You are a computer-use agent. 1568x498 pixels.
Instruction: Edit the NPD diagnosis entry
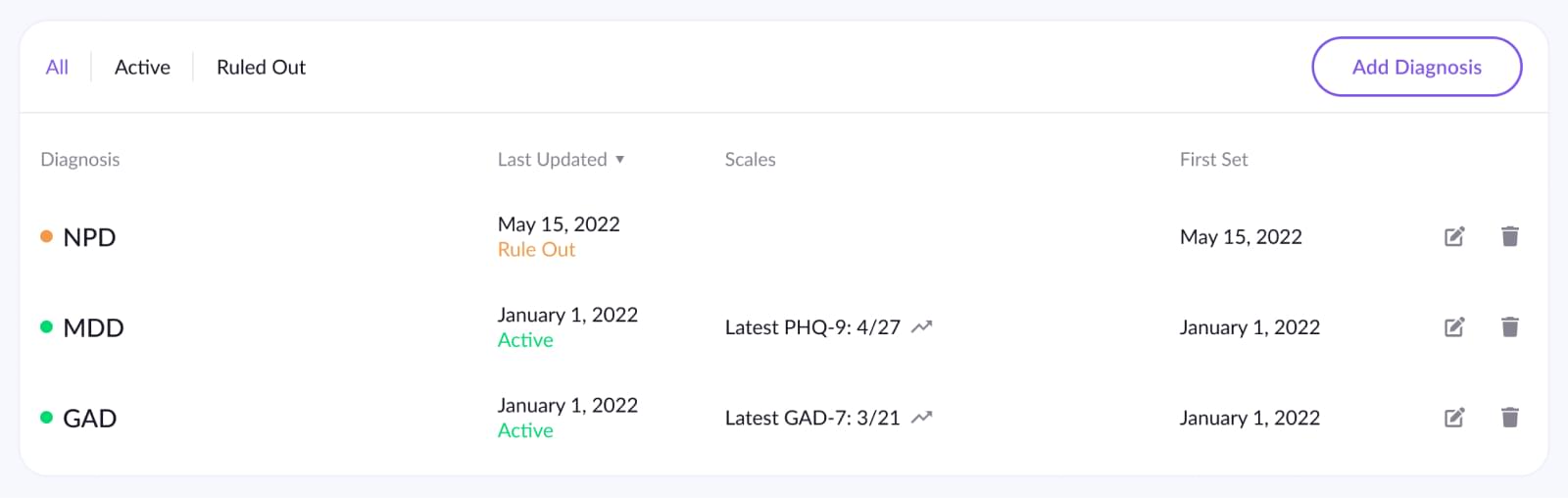(x=1454, y=236)
